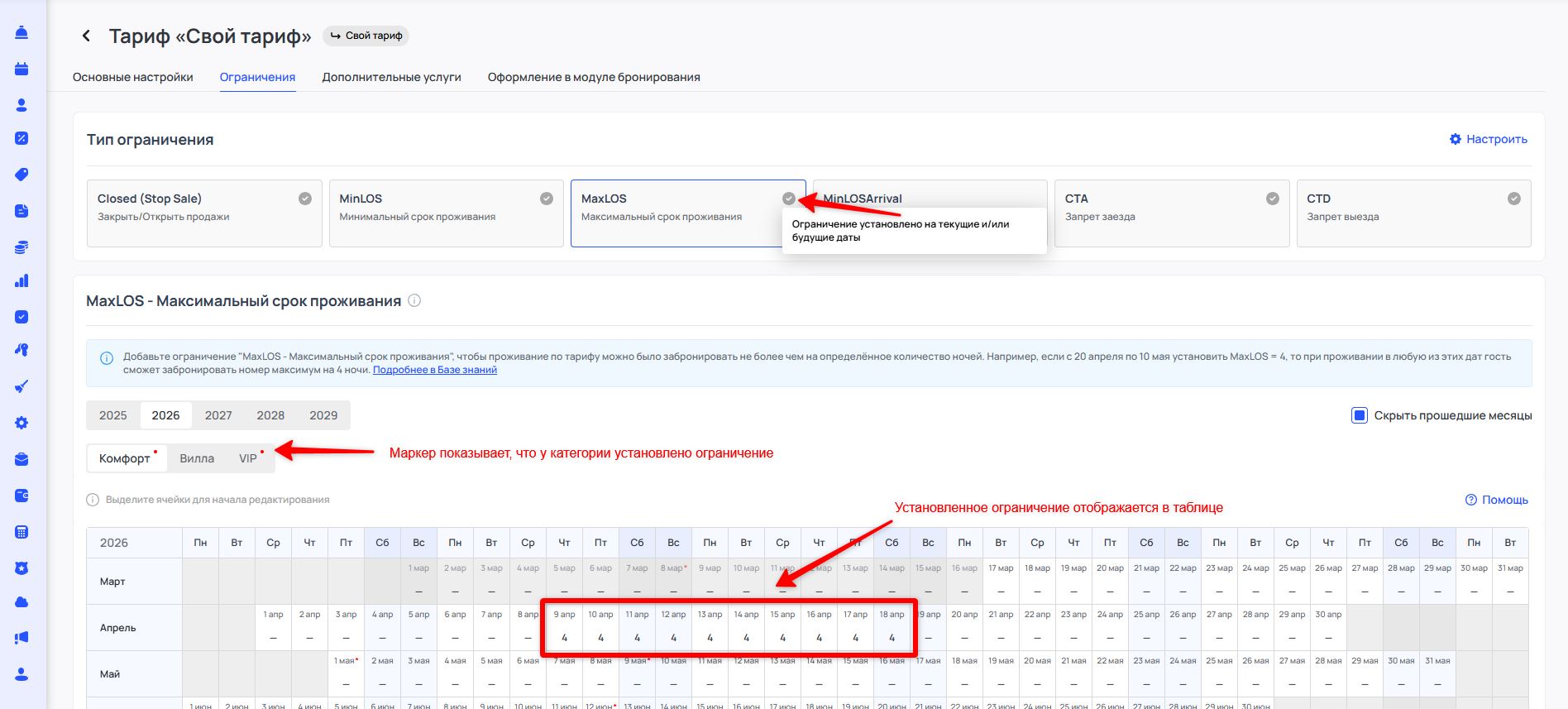This screenshot has height=709, width=1568.
Task: Toggle the 'Скрыть прошедшие месяцы' checkbox
Action: (x=1359, y=415)
